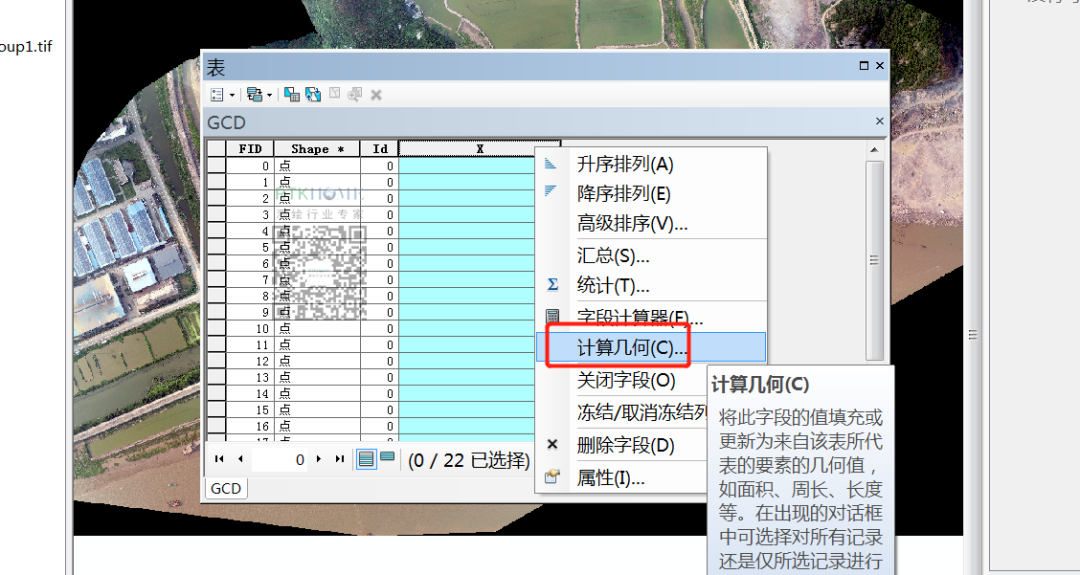Screen dimensions: 1080x575
Task: Expand the Related Tables dropdown arrow
Action: pos(269,95)
